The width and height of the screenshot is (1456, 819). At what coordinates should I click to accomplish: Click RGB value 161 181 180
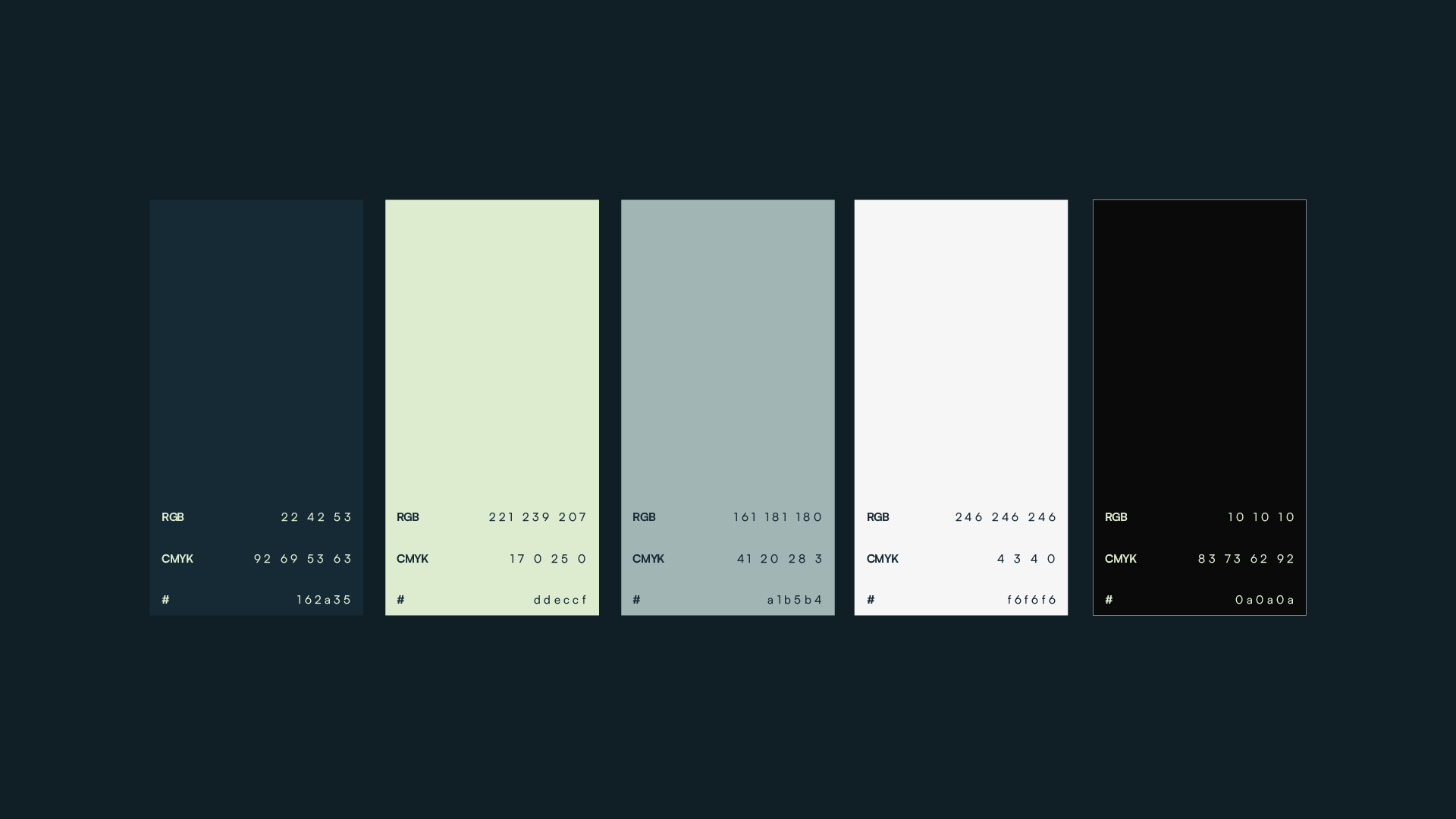[777, 517]
